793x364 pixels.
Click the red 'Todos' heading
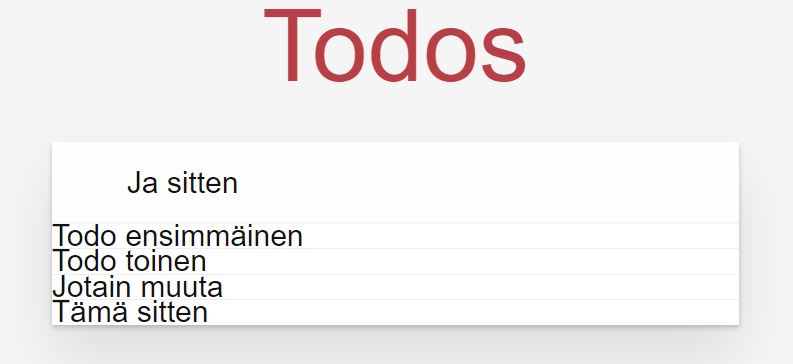pyautogui.click(x=395, y=47)
